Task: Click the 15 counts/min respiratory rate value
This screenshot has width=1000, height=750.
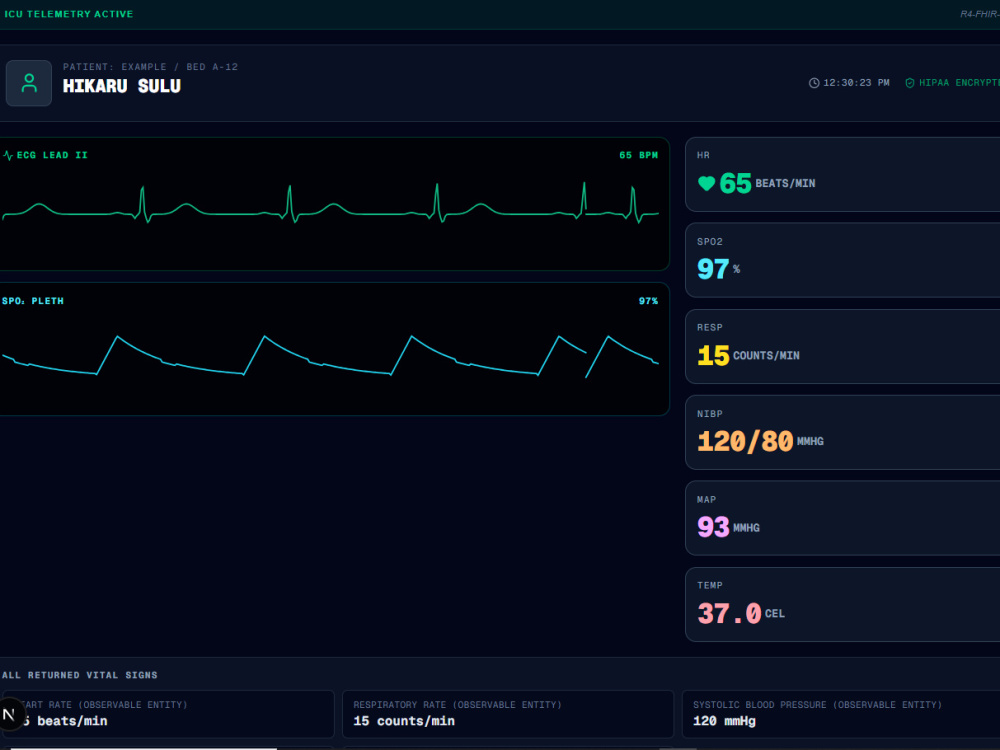Action: point(404,721)
